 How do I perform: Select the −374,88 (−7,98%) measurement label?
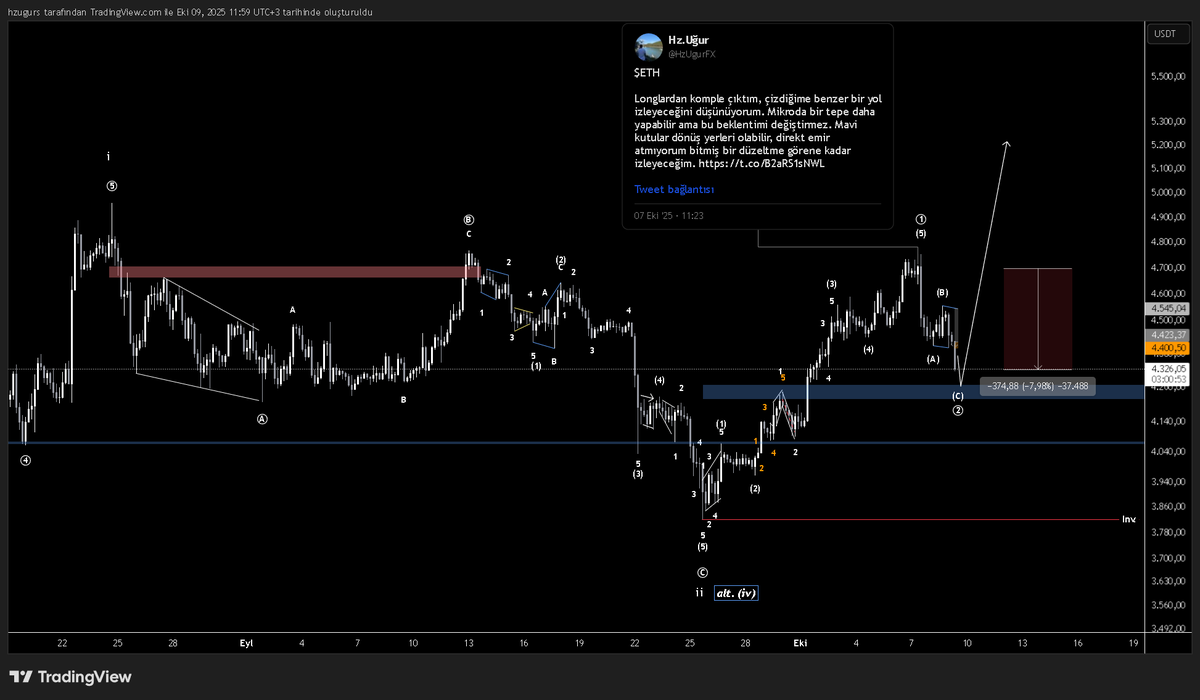pyautogui.click(x=1037, y=386)
